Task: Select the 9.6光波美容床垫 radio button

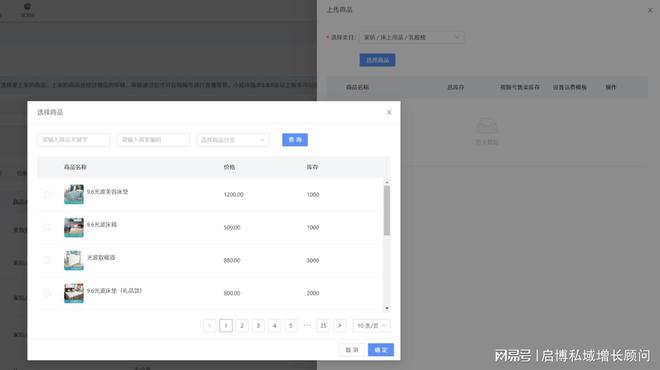Action: click(47, 194)
